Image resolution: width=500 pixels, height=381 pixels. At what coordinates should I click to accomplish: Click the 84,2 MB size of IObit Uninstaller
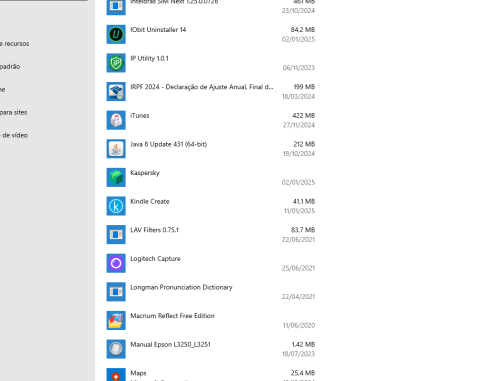click(x=303, y=30)
